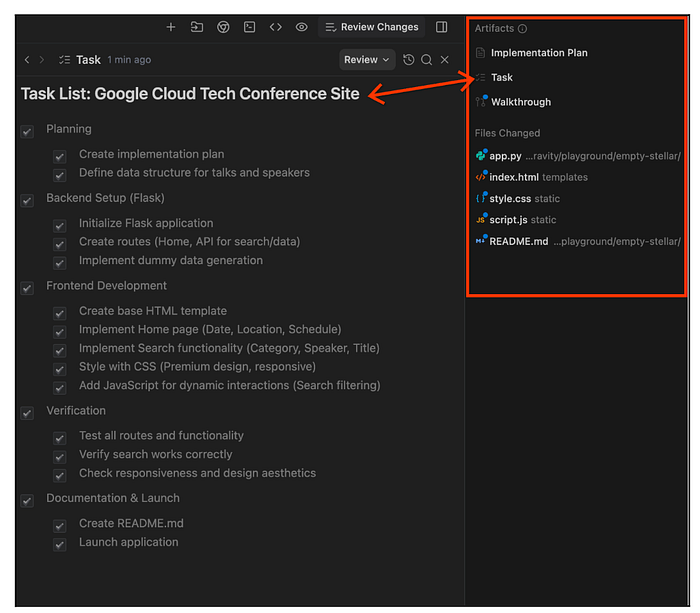Click the checklist icon beside Task header
Screen dimensions: 700x613
(x=64, y=60)
